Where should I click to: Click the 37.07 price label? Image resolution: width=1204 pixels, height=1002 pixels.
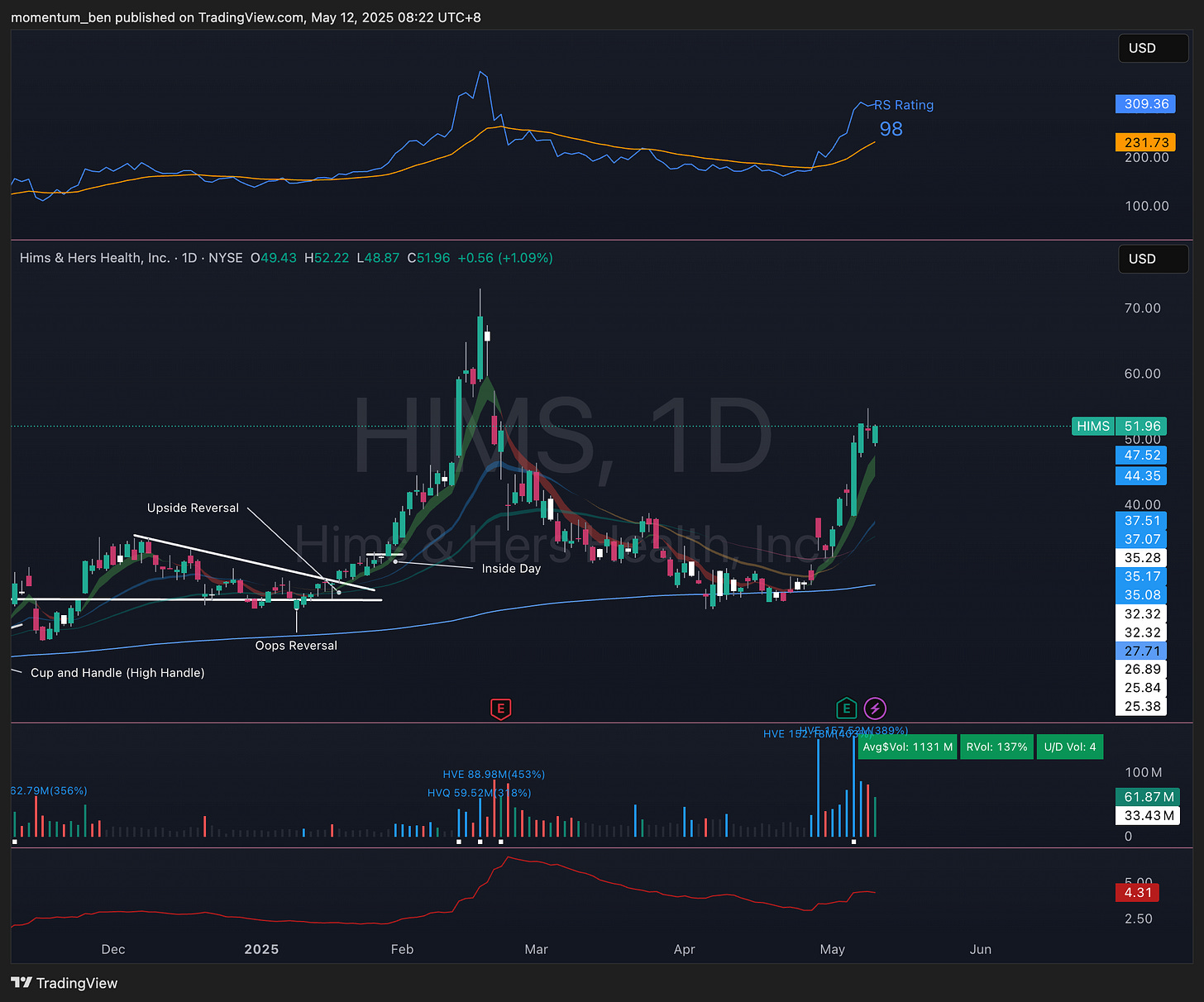pos(1141,539)
